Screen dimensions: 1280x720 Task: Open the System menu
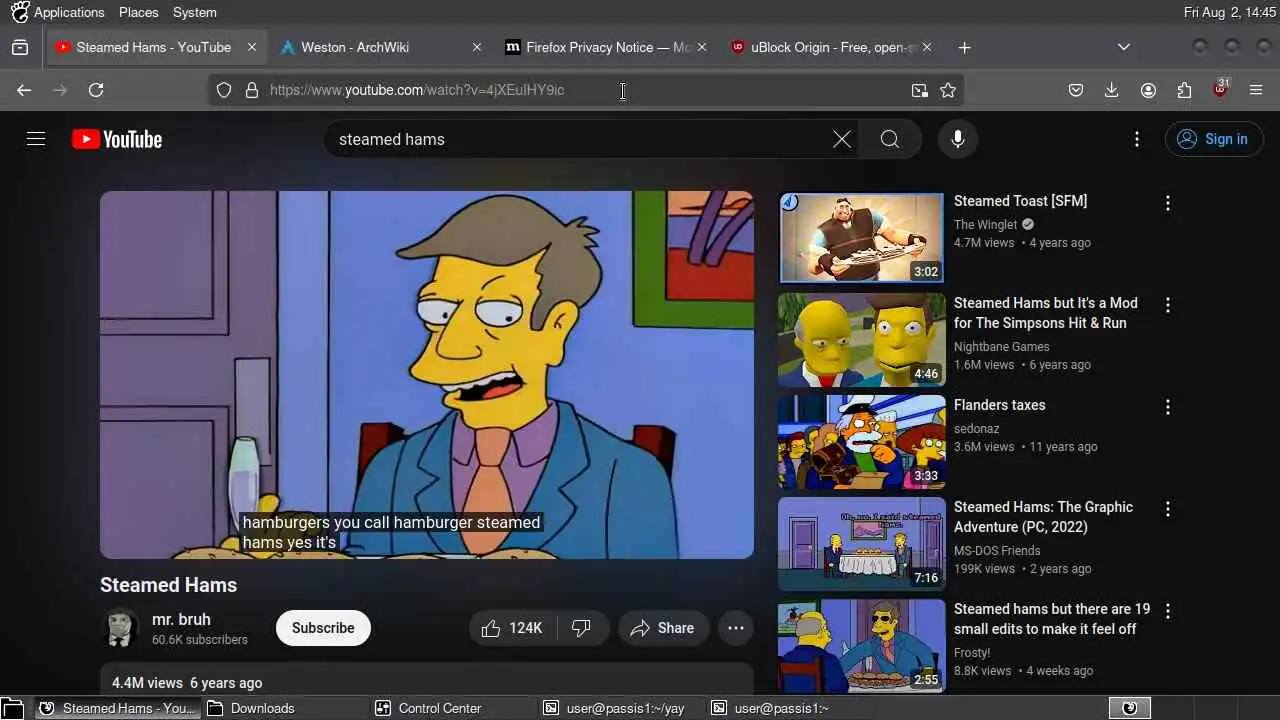point(194,12)
